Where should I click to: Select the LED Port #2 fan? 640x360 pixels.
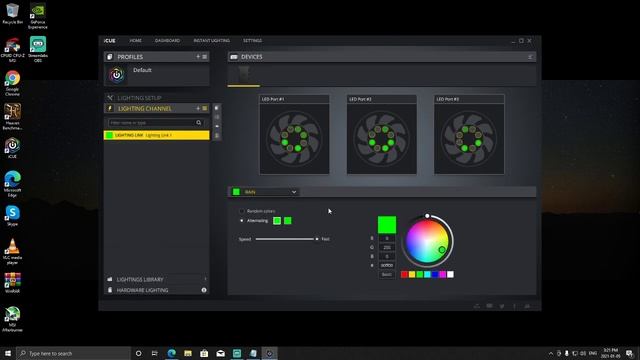pyautogui.click(x=382, y=135)
